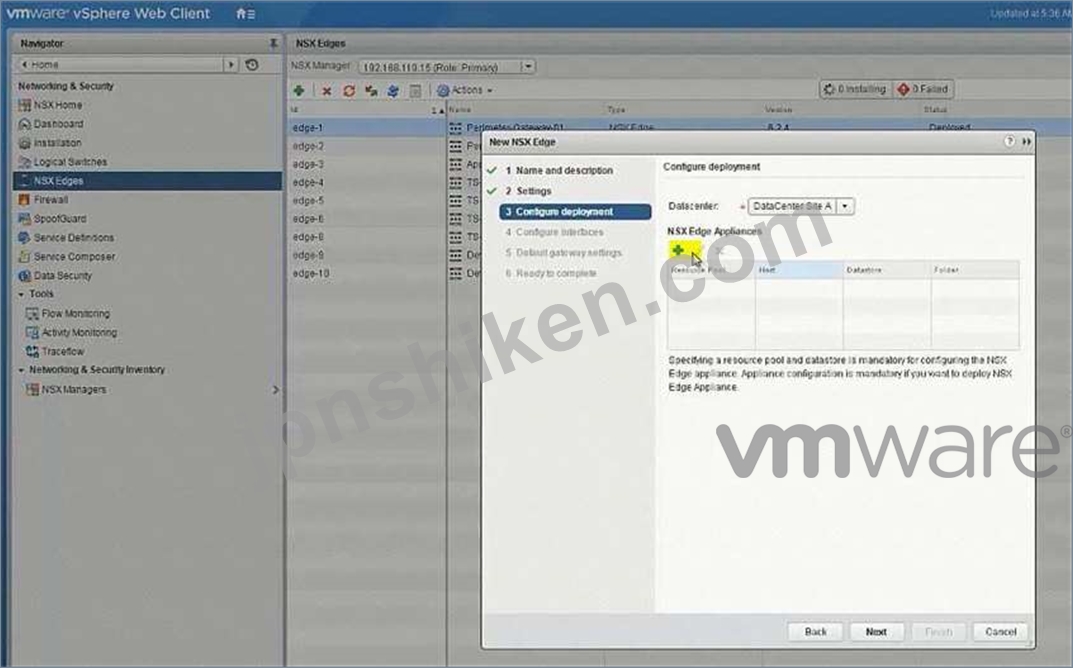Select NSX Edges in Navigator

point(147,181)
